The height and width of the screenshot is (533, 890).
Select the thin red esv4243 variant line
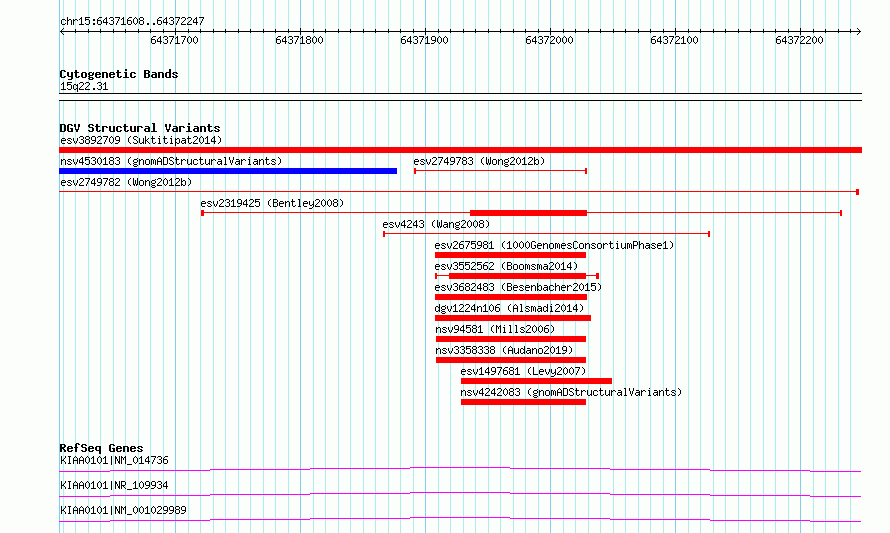click(547, 234)
